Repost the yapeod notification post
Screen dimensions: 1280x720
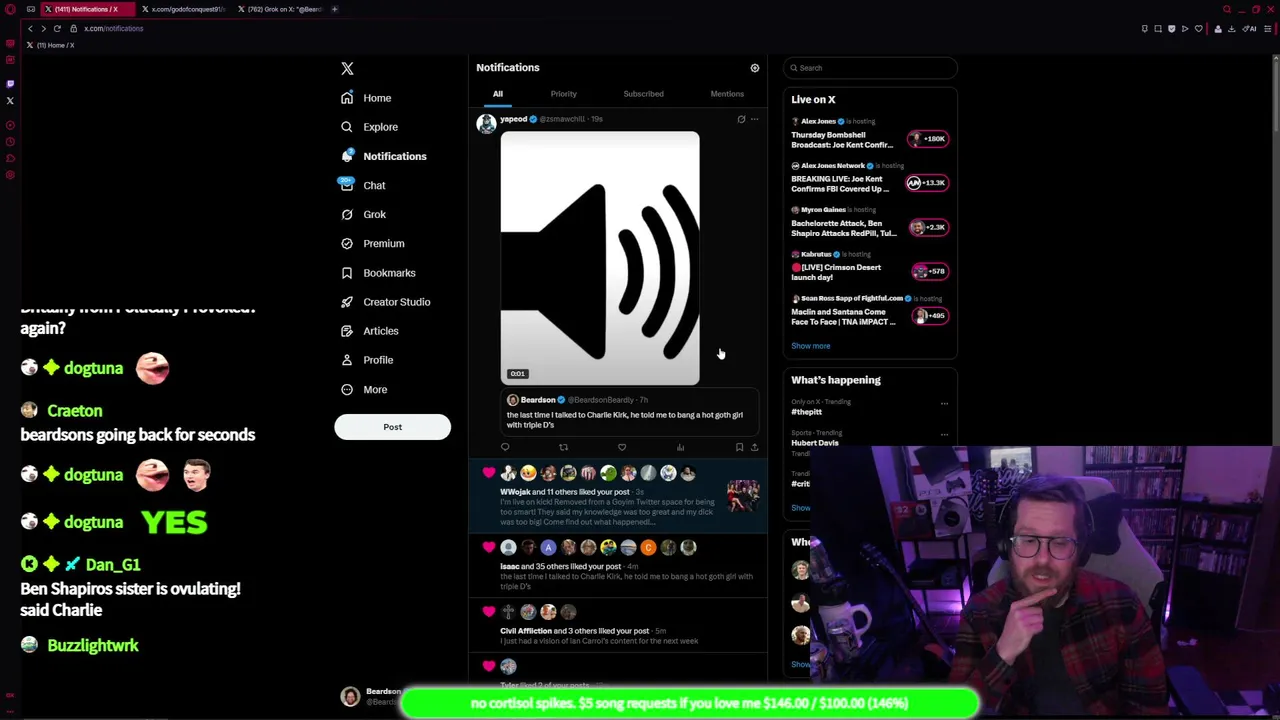(x=563, y=447)
